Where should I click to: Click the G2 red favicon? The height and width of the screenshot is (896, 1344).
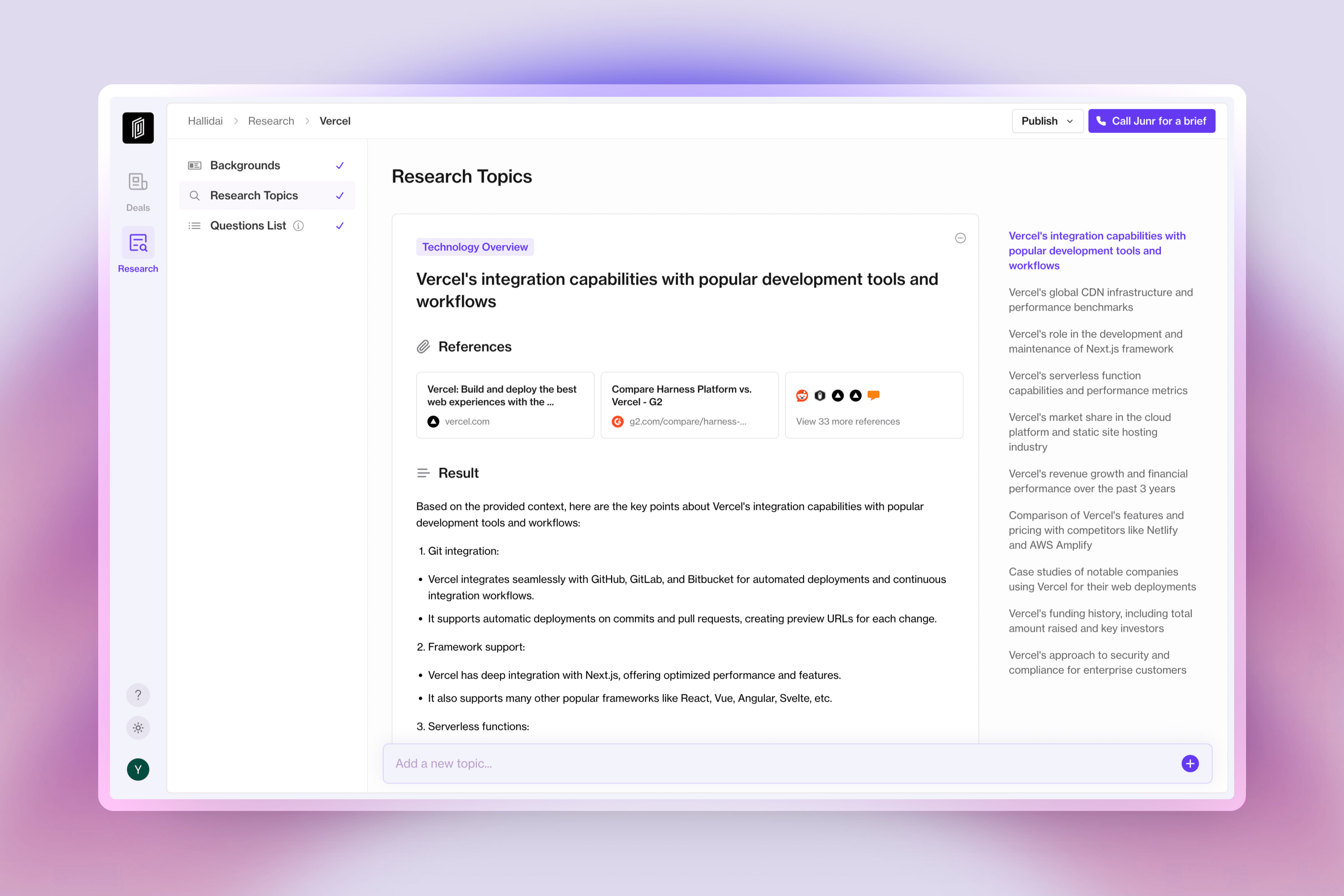point(618,422)
